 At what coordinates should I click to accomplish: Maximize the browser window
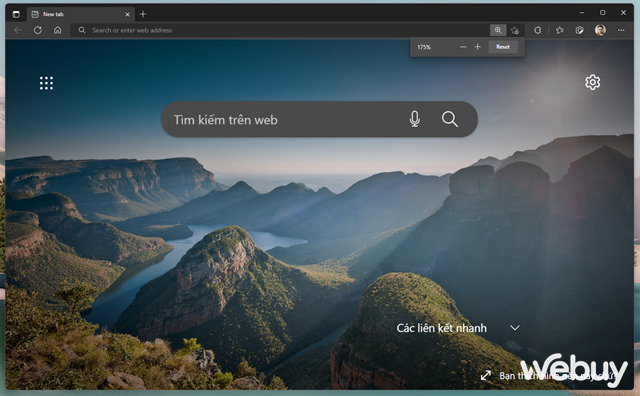[x=602, y=13]
